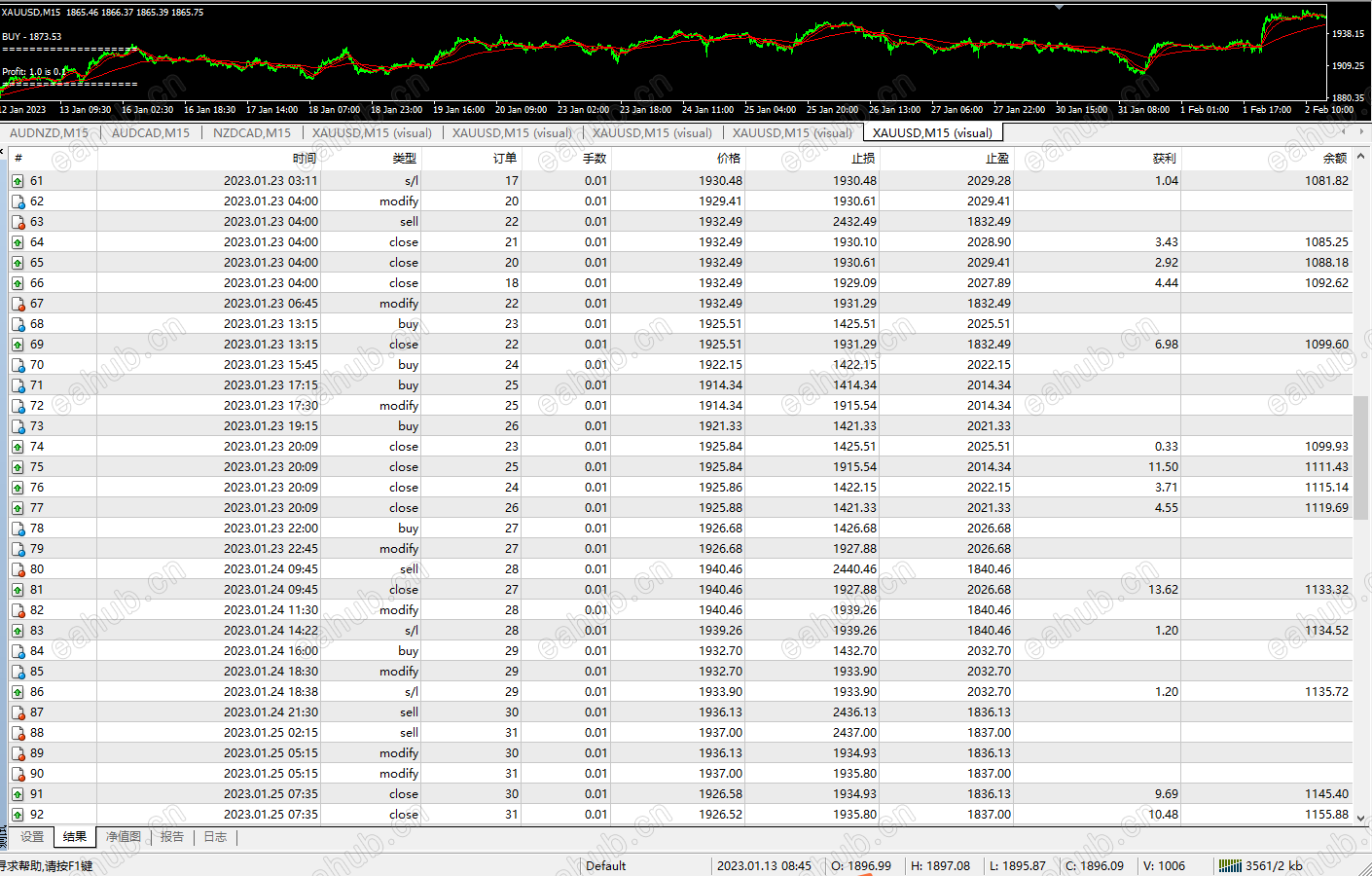Click the close icon in row 91
This screenshot has width=1372, height=876.
point(18,794)
